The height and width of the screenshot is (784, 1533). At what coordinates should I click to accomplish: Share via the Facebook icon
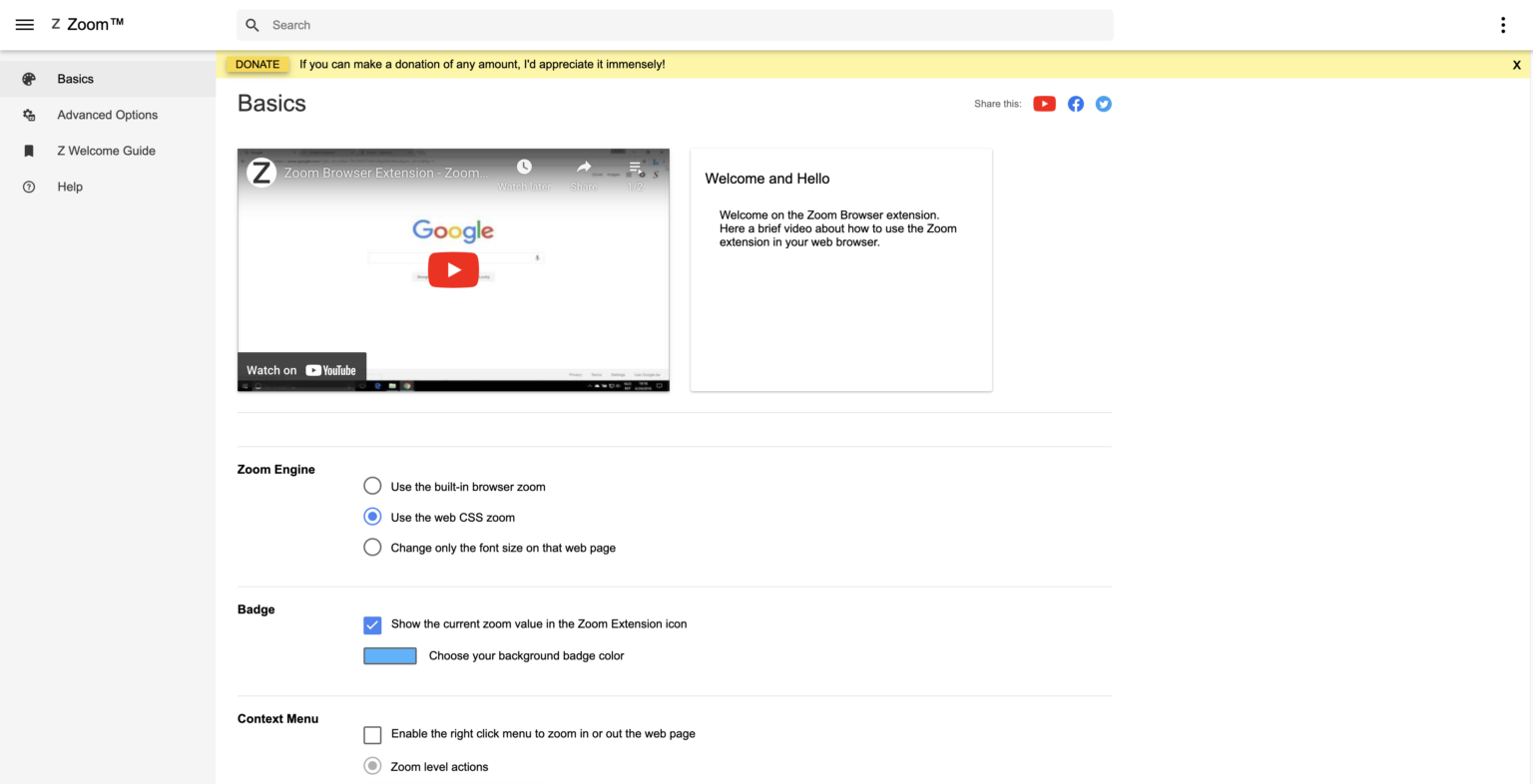click(x=1075, y=104)
